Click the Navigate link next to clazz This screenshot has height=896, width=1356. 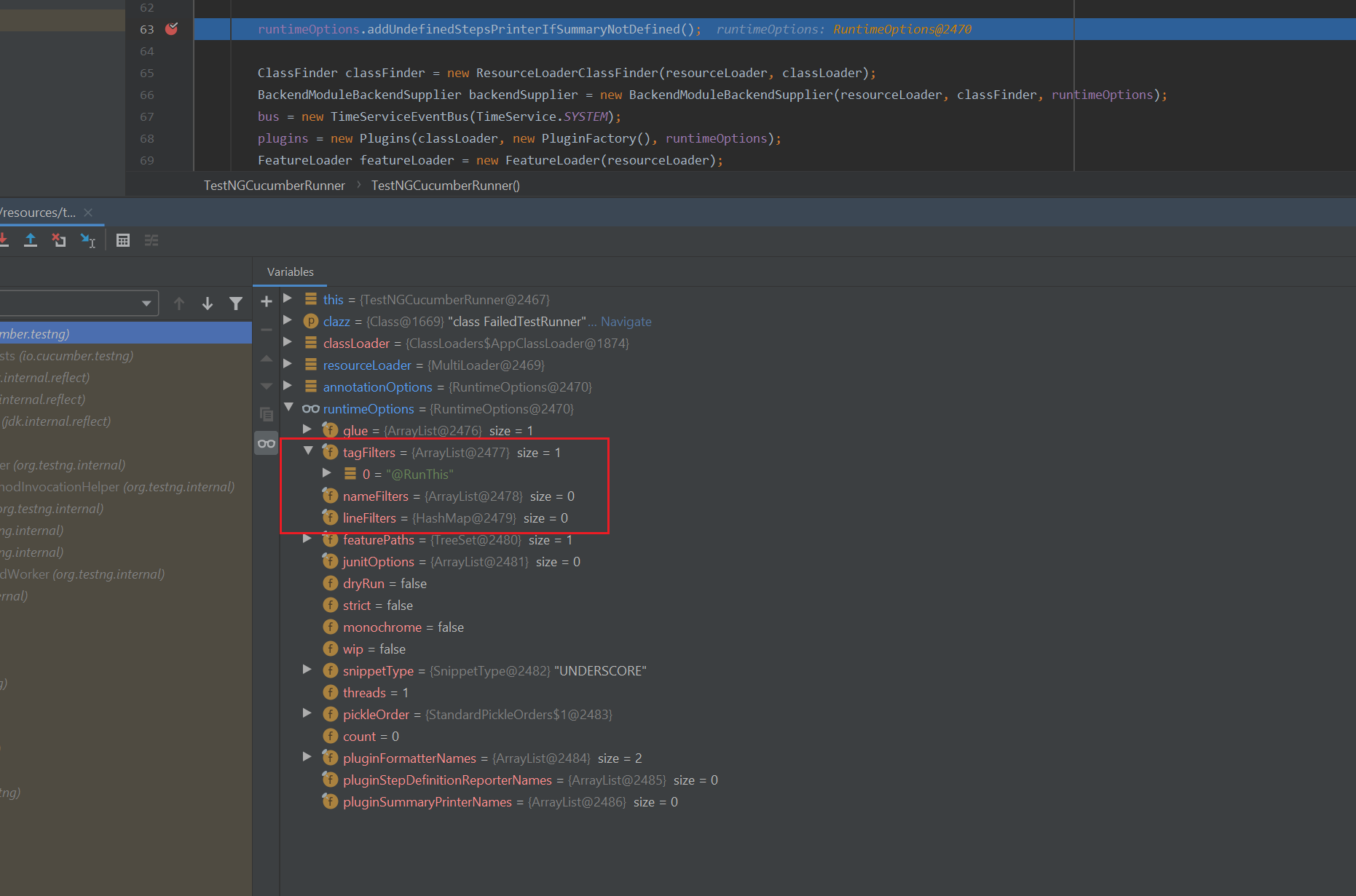tap(626, 321)
